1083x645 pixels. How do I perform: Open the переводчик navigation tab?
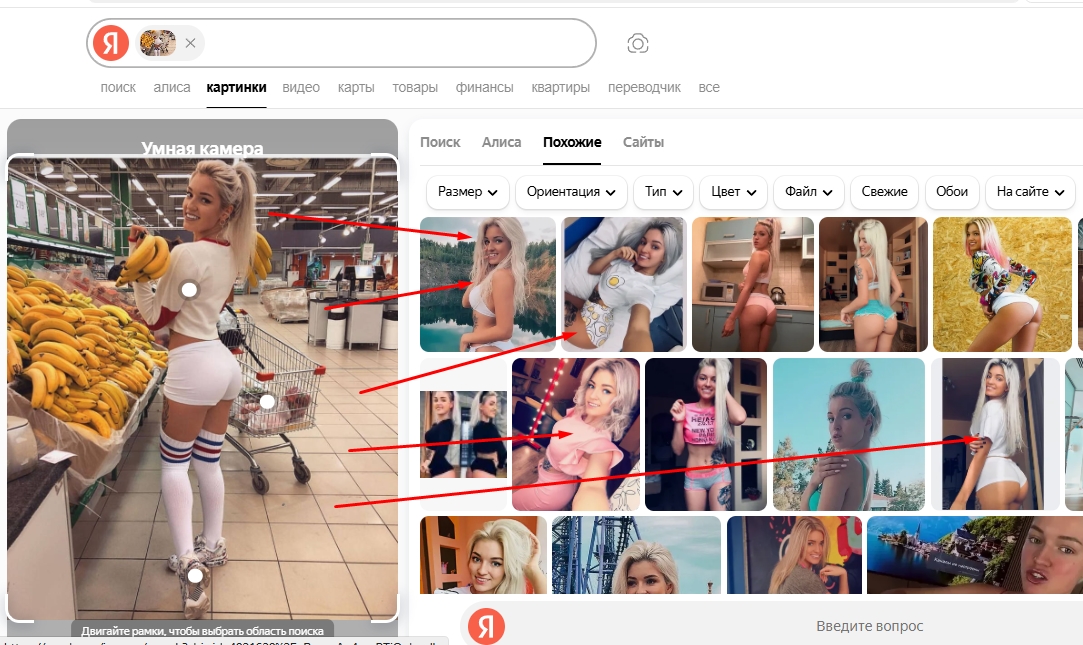tap(644, 88)
